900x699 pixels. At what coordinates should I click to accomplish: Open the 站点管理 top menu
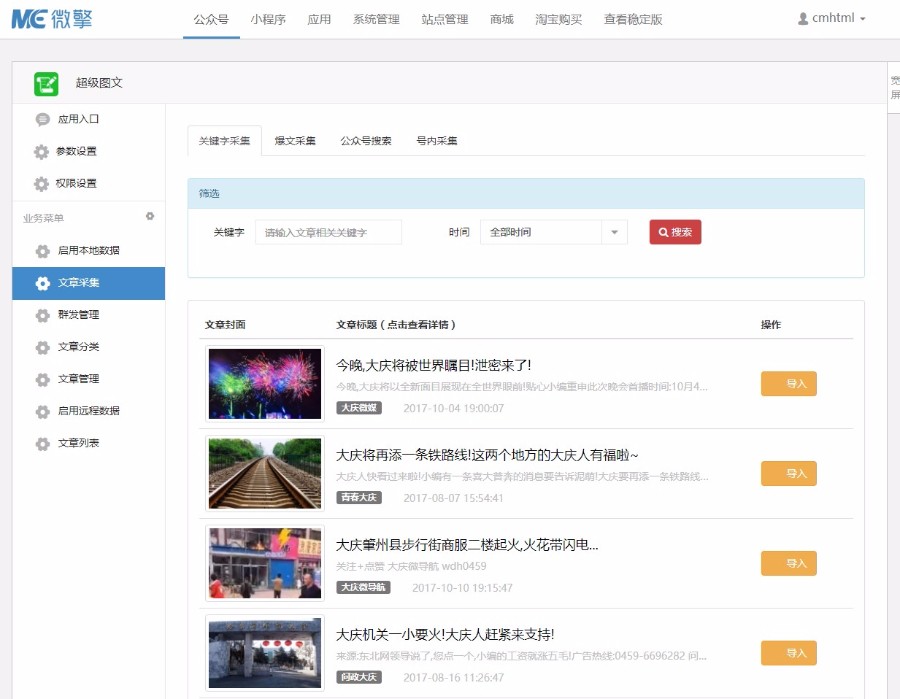pyautogui.click(x=444, y=20)
